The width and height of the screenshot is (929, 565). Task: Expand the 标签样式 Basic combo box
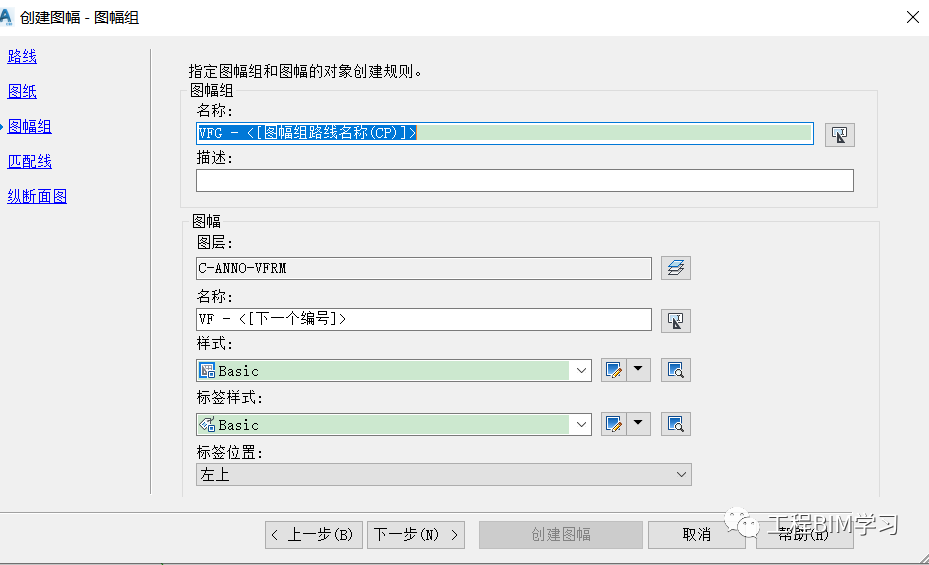(581, 425)
